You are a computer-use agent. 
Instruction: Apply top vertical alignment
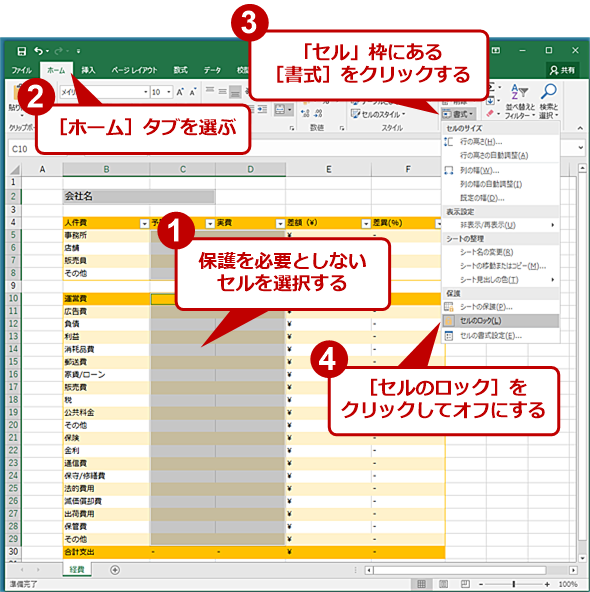(210, 90)
